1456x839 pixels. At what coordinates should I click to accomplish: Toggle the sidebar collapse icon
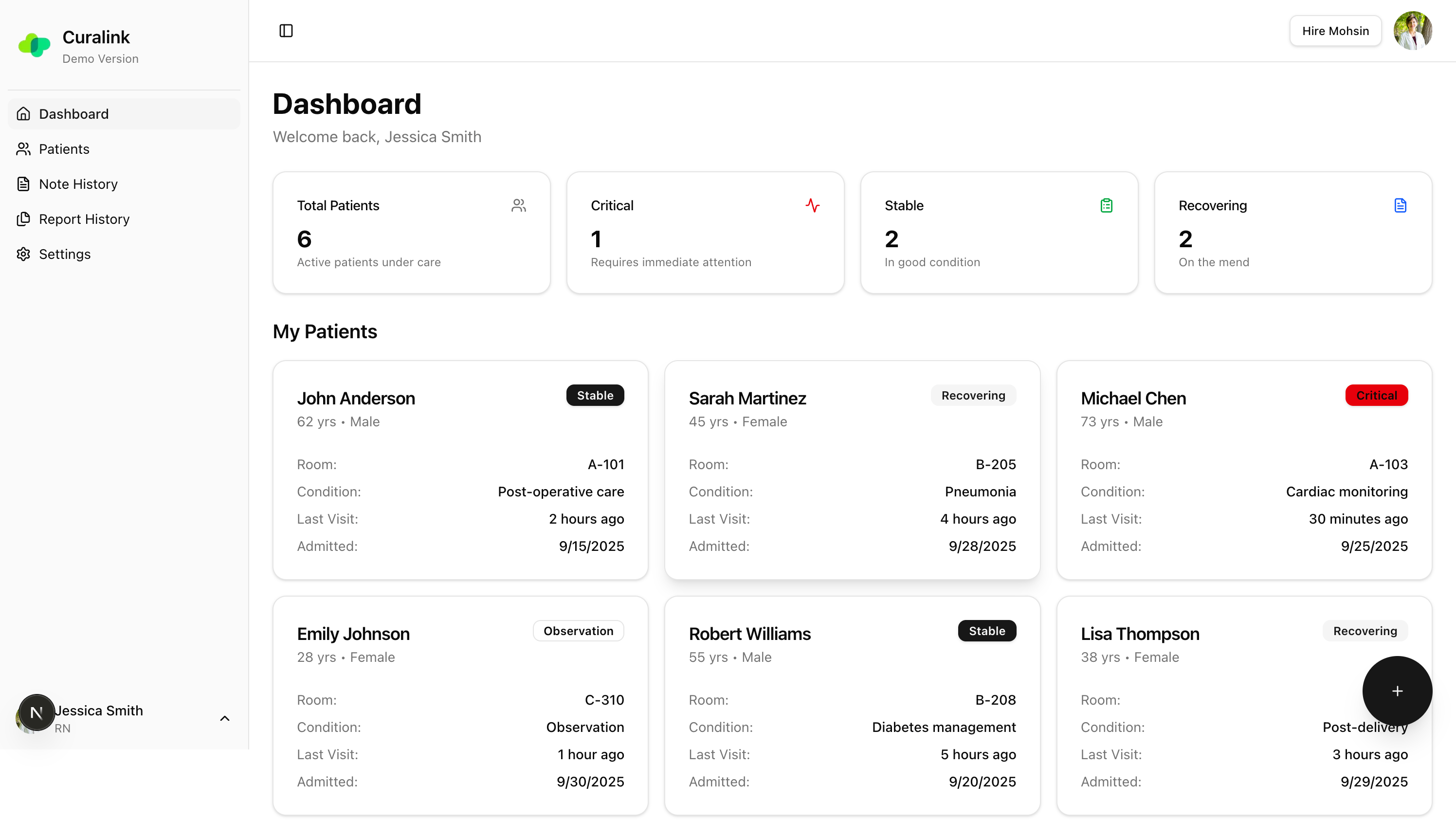pos(286,31)
